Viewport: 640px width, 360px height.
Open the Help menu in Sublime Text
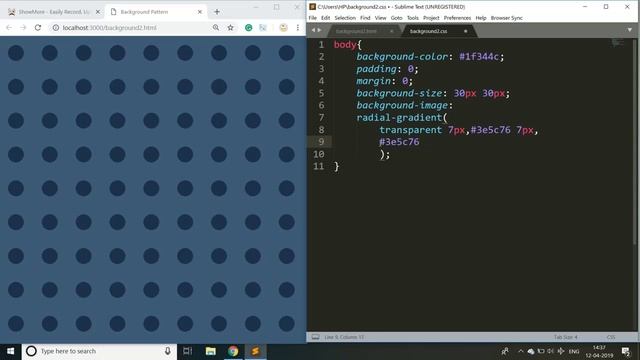[x=481, y=18]
